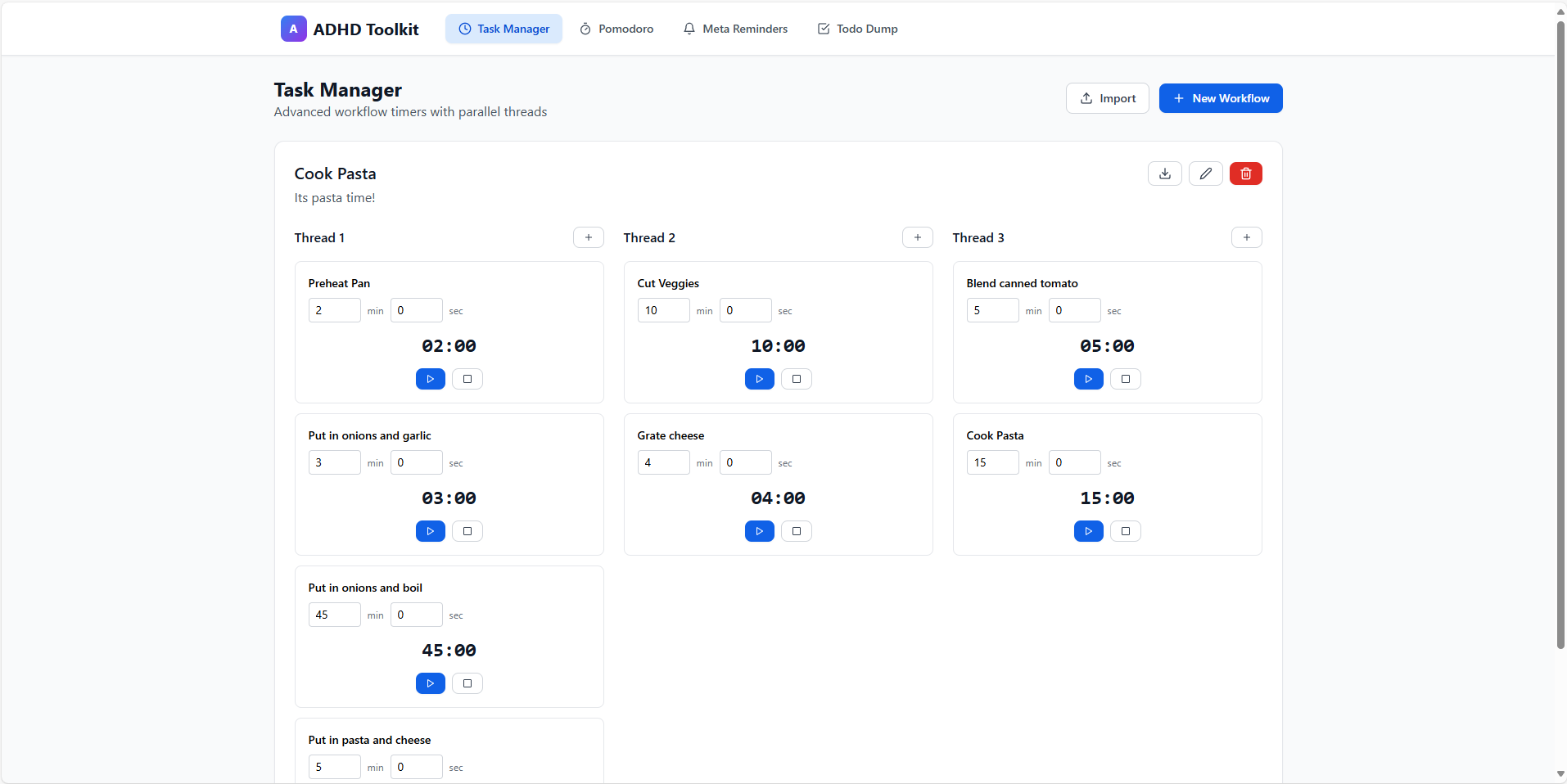
Task: Start the Cut Veggies timer
Action: point(760,379)
